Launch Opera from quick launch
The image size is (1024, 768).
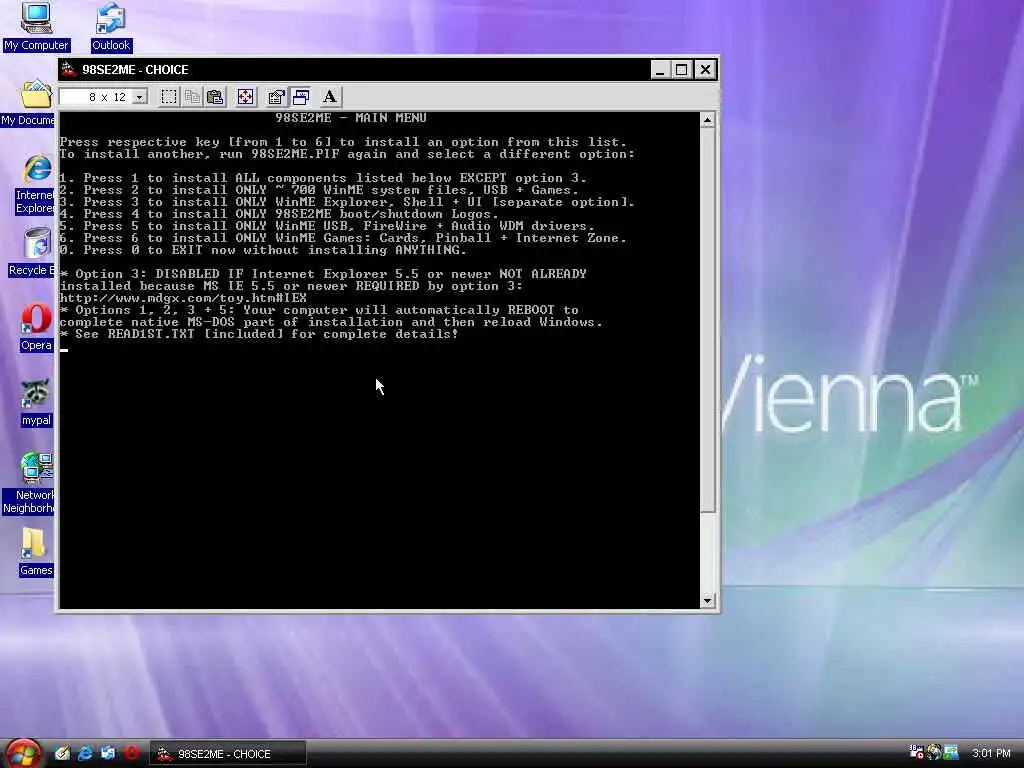(x=131, y=753)
